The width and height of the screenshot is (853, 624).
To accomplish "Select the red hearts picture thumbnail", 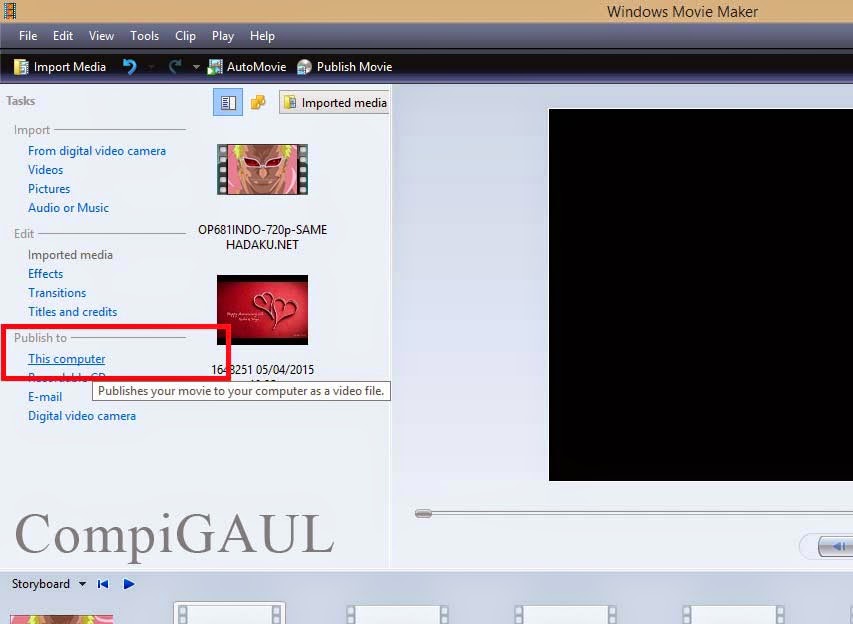I will [x=262, y=310].
